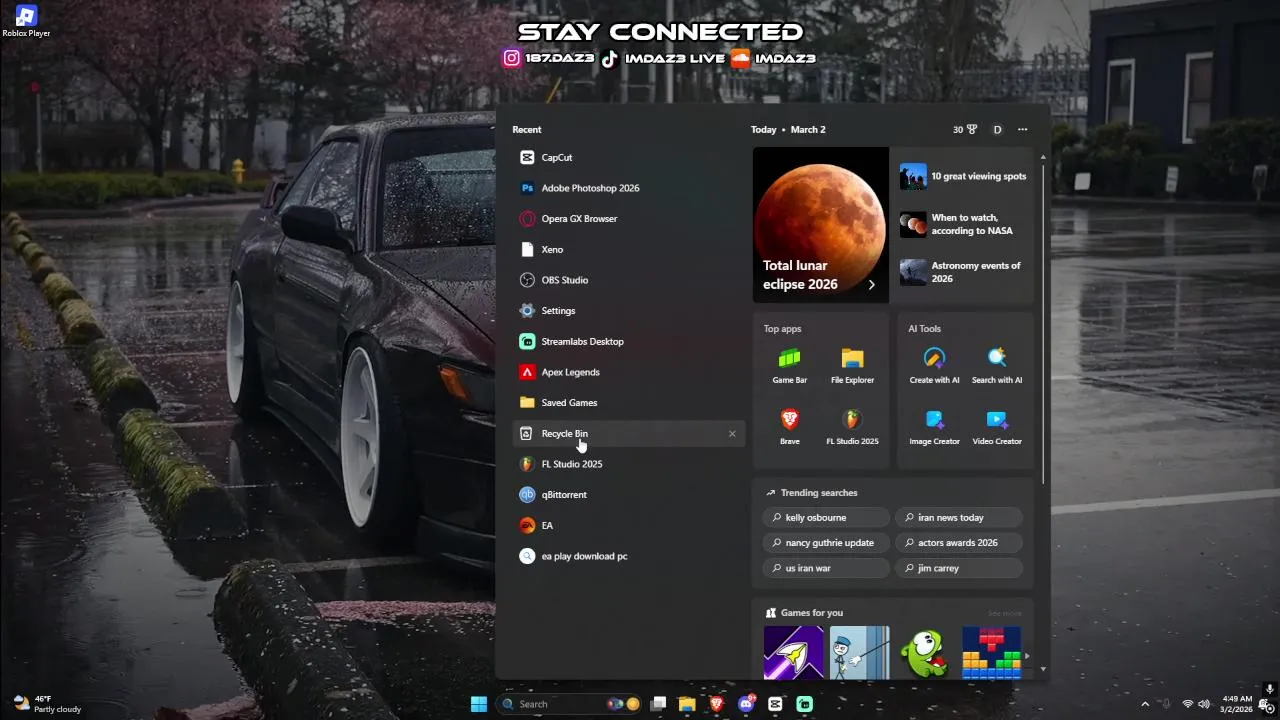Search trending topic us iran war
Image resolution: width=1280 pixels, height=720 pixels.
(826, 568)
